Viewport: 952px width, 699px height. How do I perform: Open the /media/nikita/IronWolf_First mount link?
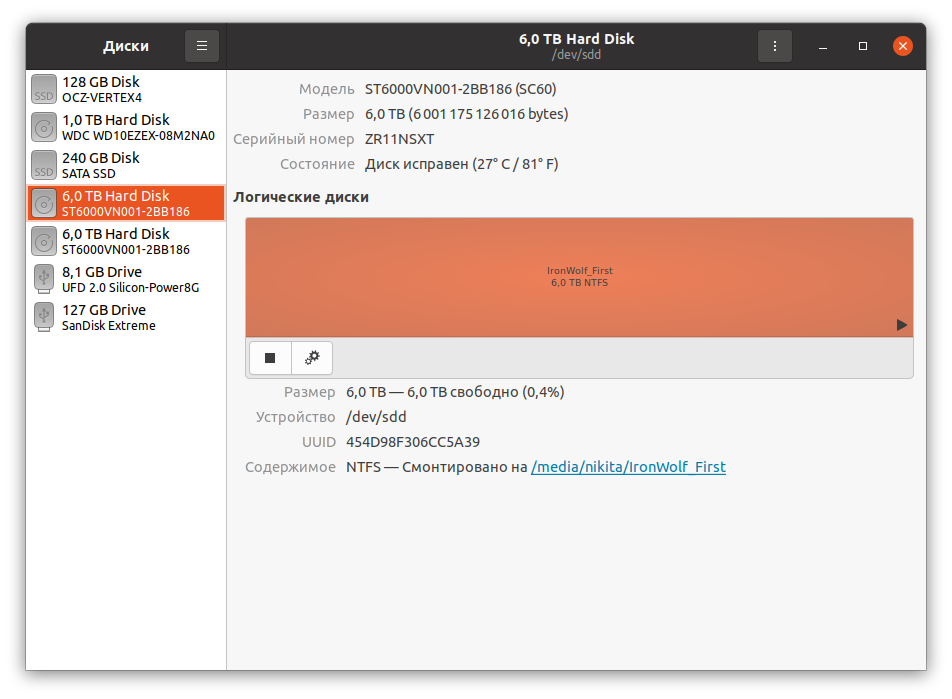coord(628,467)
